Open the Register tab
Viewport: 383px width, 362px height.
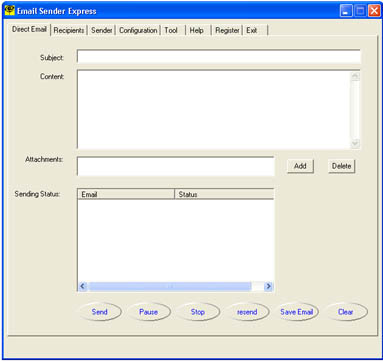pos(227,30)
